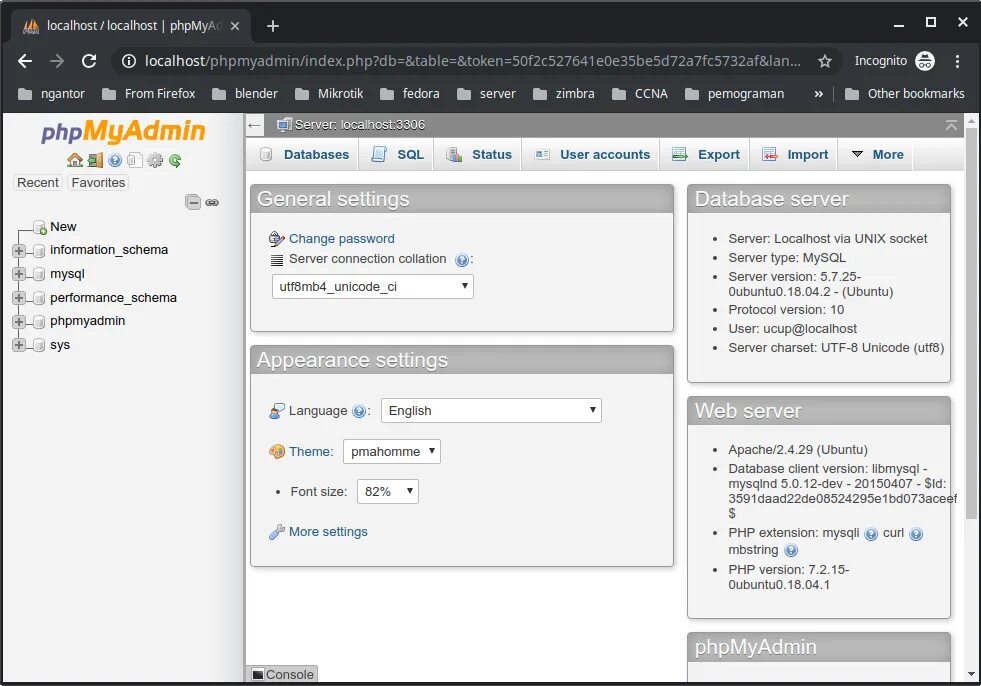Image resolution: width=981 pixels, height=686 pixels.
Task: View site information icon in address bar
Action: [x=128, y=61]
